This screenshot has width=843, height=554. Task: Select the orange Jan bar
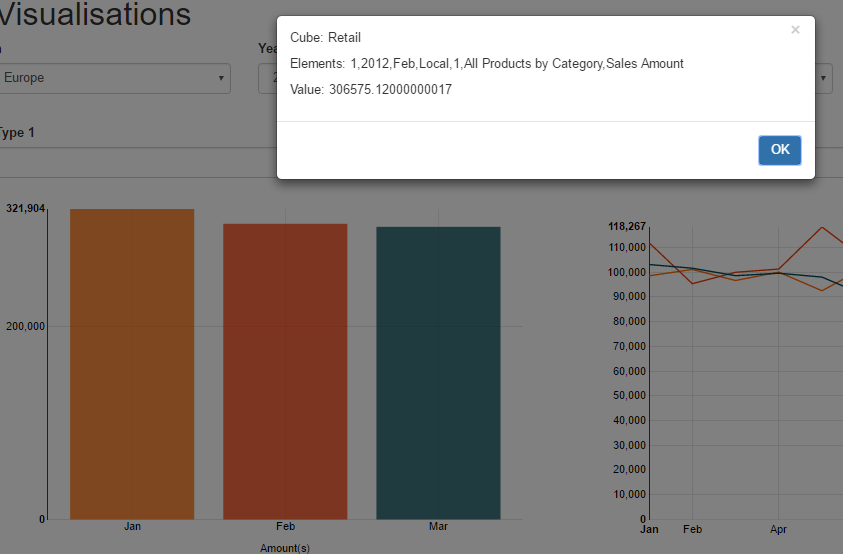pos(132,364)
